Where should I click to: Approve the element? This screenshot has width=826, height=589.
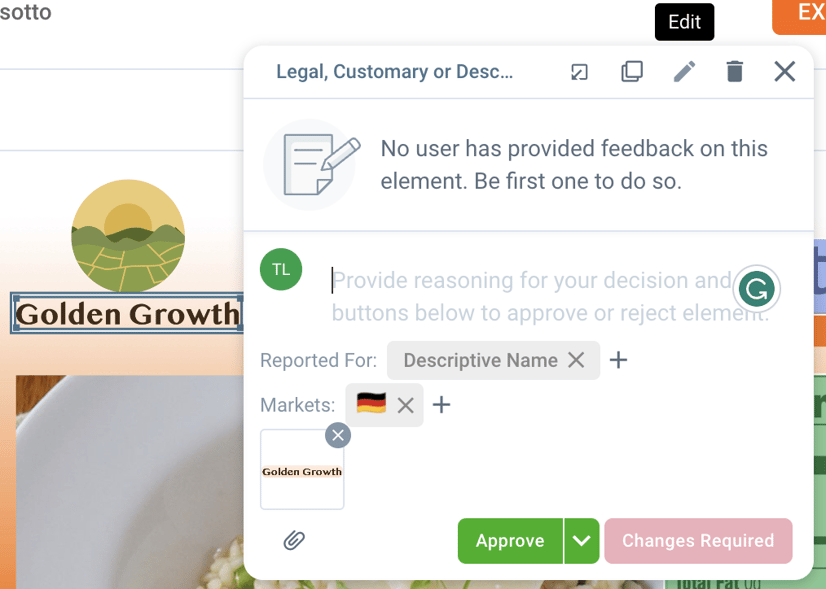tap(510, 540)
